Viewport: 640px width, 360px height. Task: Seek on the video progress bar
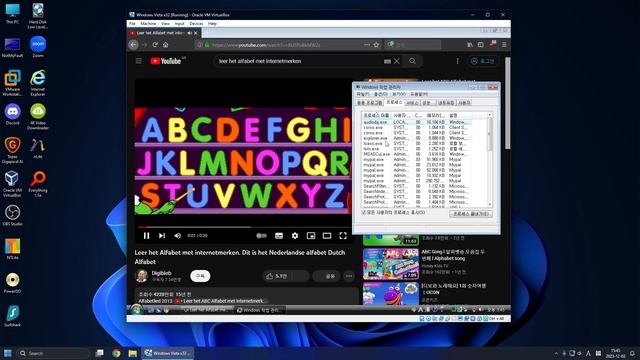click(244, 227)
